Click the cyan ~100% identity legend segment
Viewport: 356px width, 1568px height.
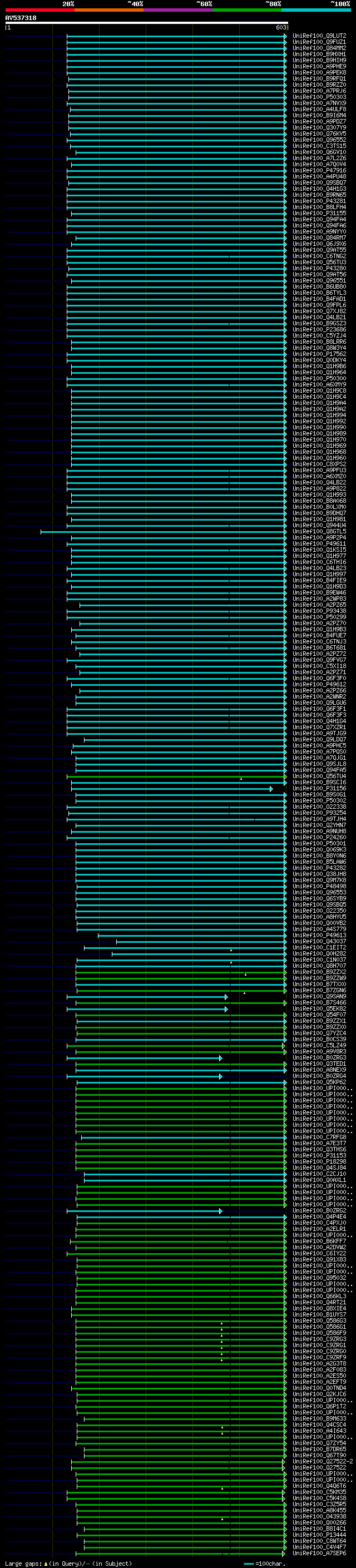(x=316, y=10)
